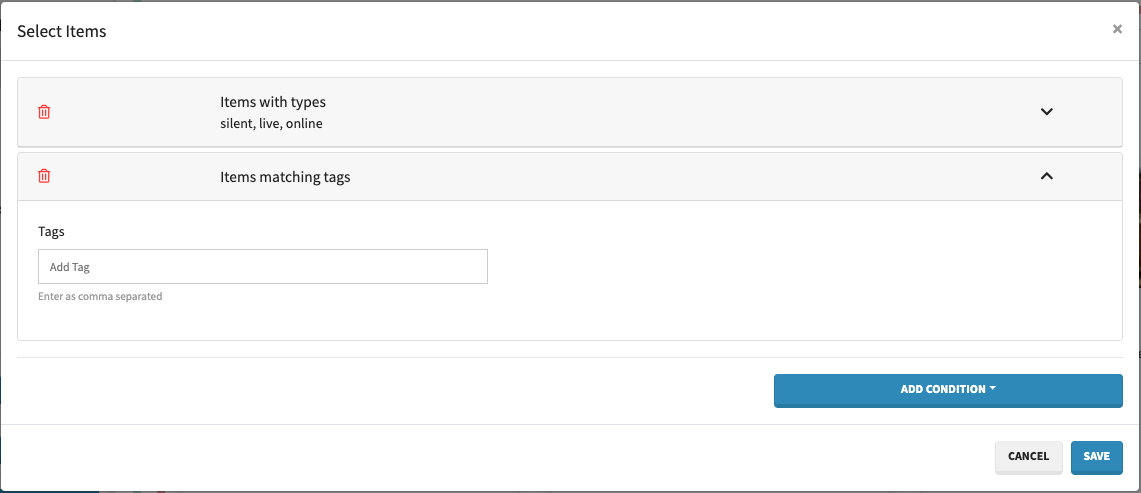Delete the Items matching tags condition

click(x=44, y=176)
